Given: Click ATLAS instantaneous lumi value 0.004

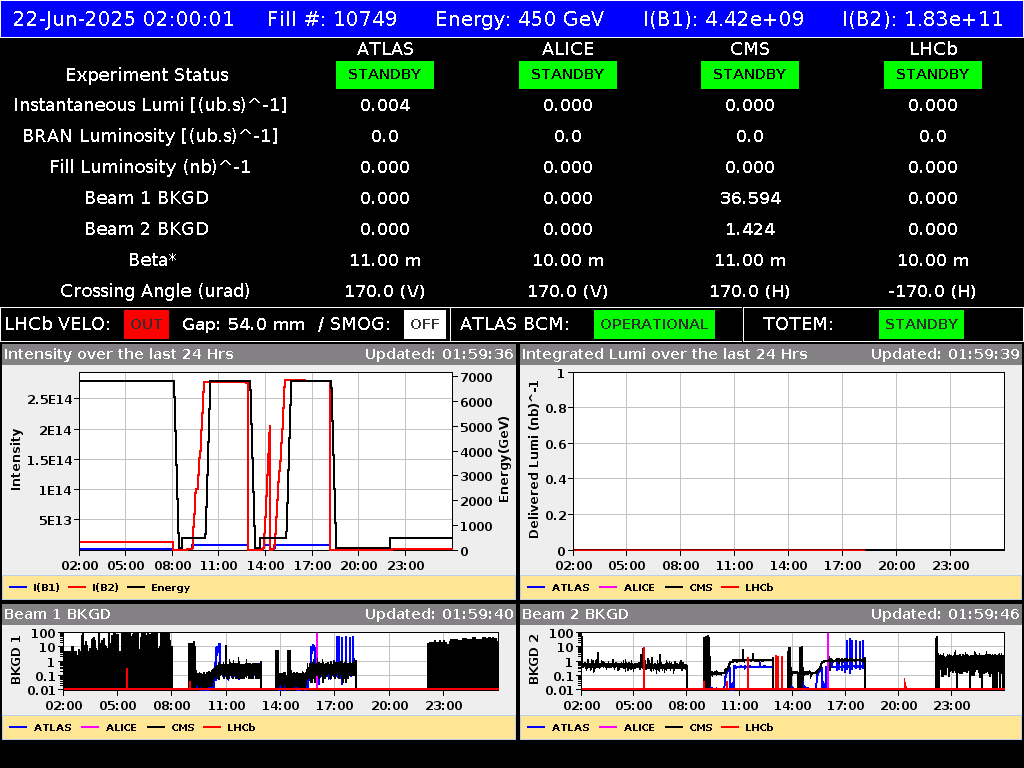Looking at the screenshot, I should (x=385, y=105).
